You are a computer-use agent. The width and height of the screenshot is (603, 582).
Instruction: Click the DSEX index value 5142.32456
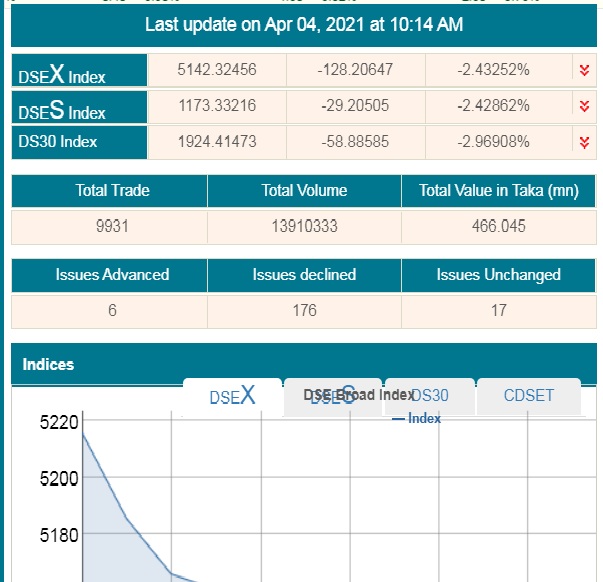point(216,70)
